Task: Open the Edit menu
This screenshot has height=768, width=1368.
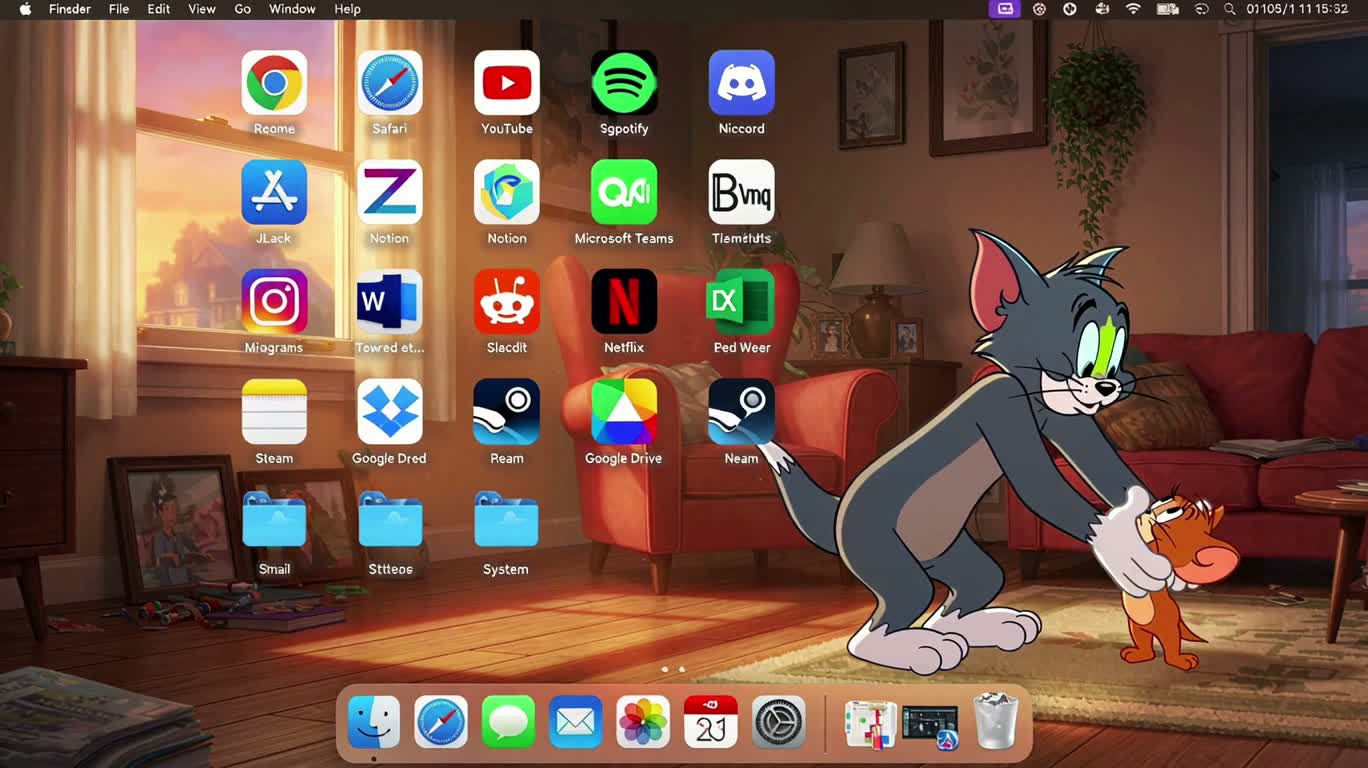Action: click(159, 9)
